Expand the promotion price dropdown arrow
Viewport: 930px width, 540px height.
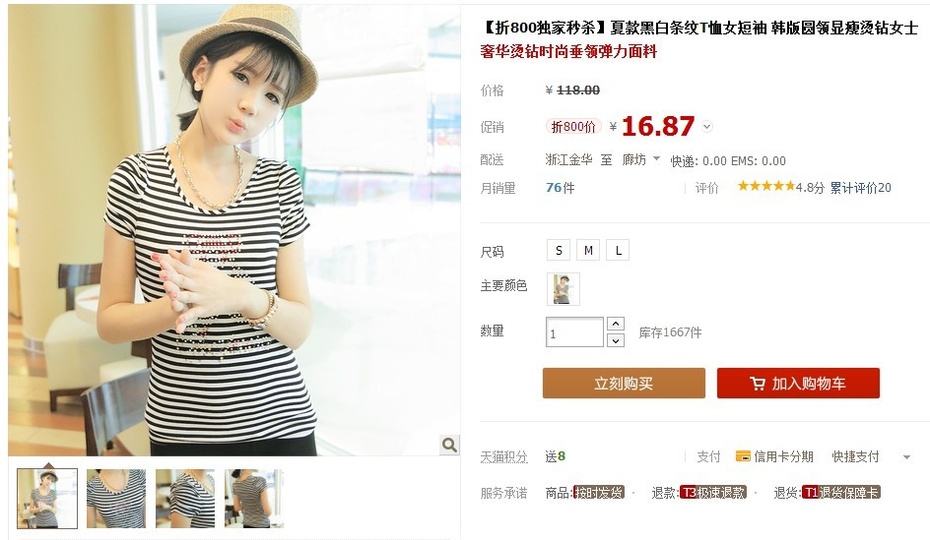(x=706, y=126)
